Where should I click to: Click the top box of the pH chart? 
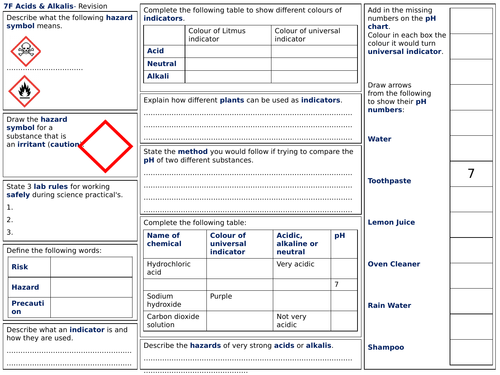[471, 21]
